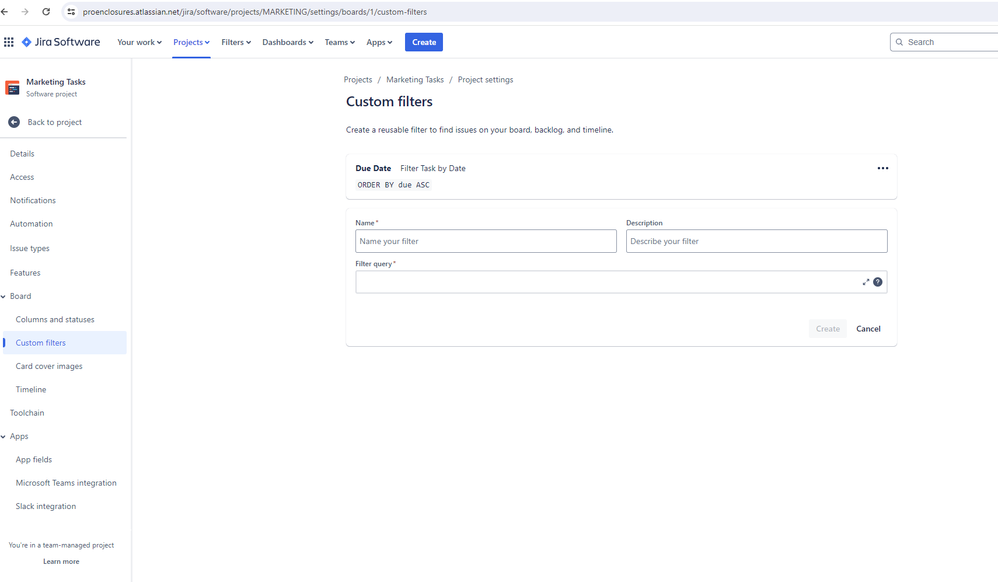
Task: Open the Teams dropdown menu
Action: tap(339, 42)
